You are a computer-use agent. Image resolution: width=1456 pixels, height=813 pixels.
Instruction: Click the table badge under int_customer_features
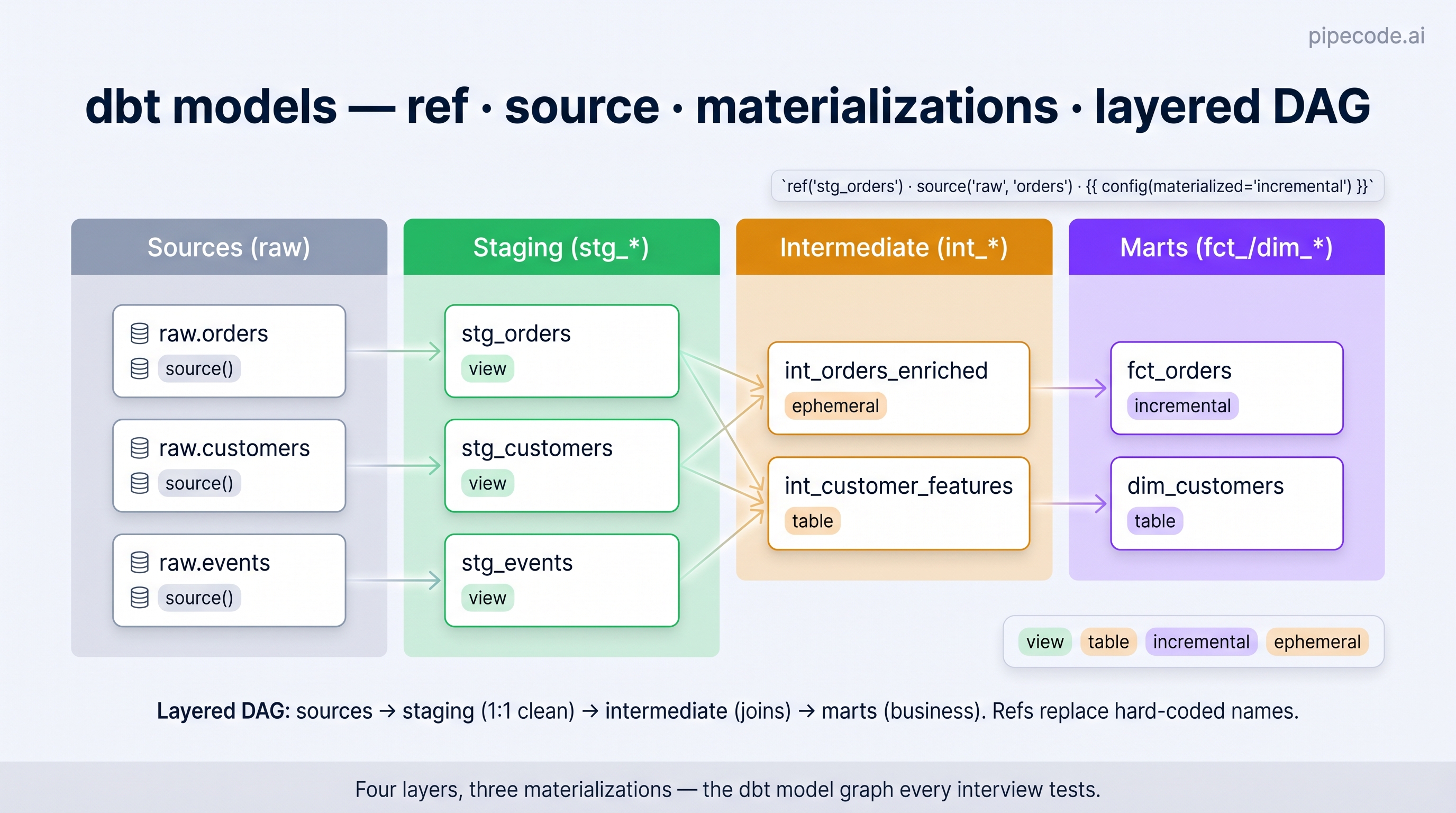point(812,521)
